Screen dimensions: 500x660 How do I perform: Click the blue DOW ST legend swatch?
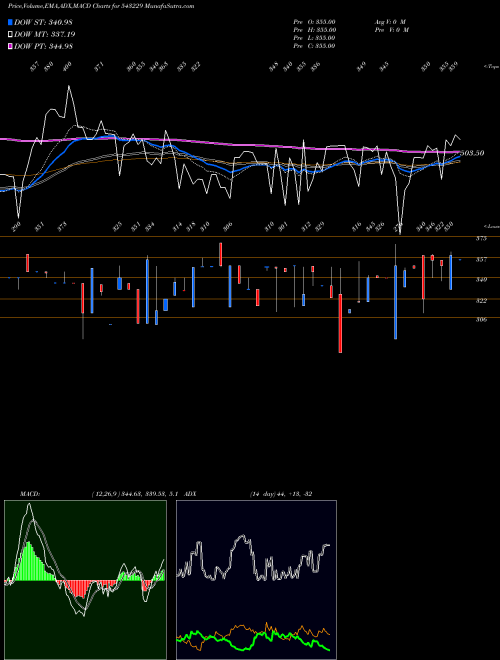(x=11, y=22)
